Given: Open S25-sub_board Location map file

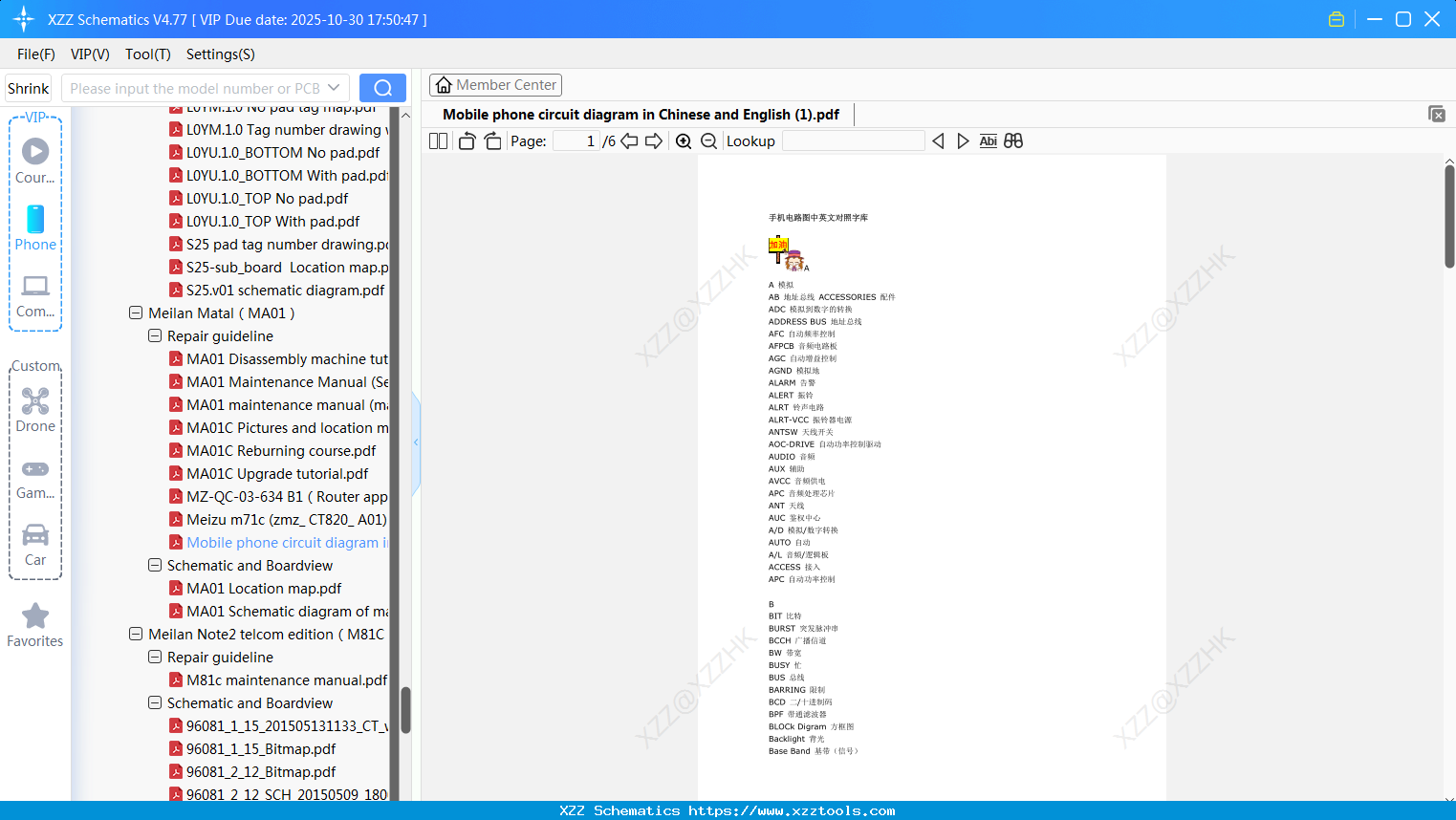Looking at the screenshot, I should pos(278,267).
